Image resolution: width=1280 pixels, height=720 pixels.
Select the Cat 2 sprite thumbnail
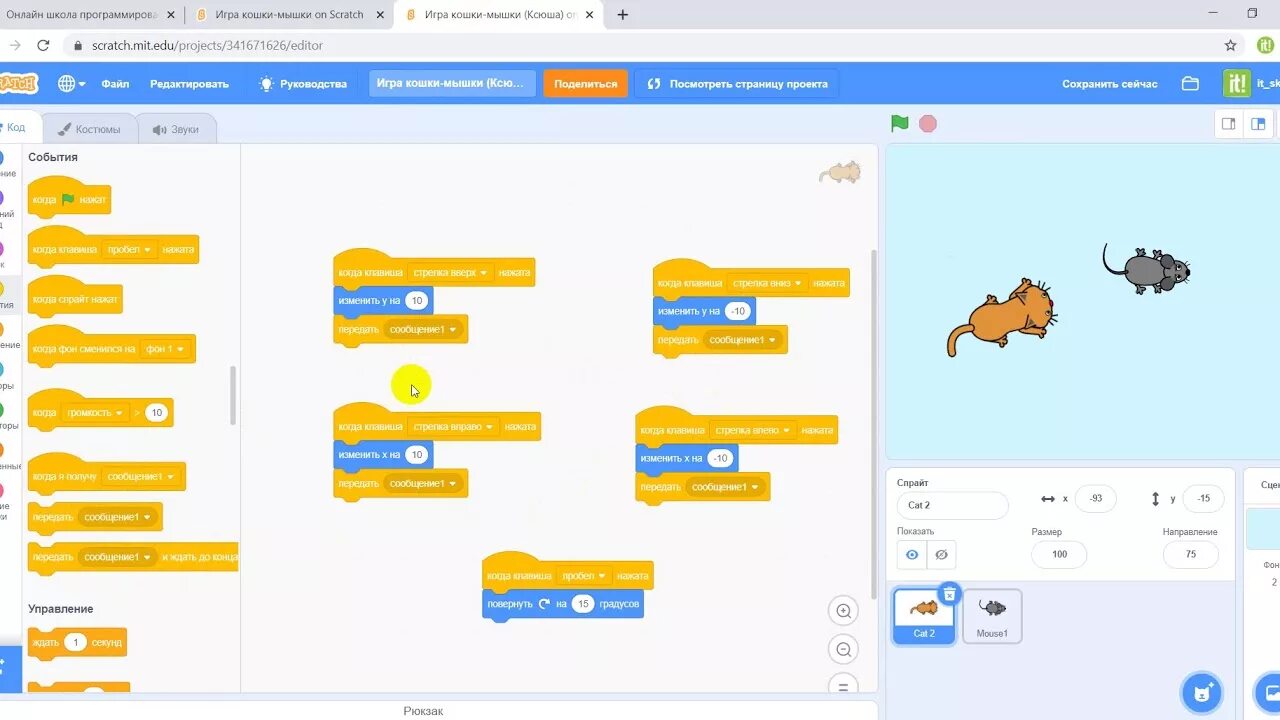(x=923, y=615)
